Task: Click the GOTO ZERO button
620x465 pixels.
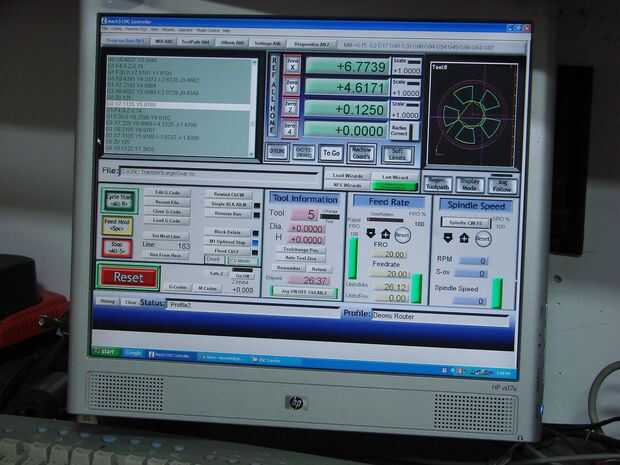Action: tap(303, 152)
